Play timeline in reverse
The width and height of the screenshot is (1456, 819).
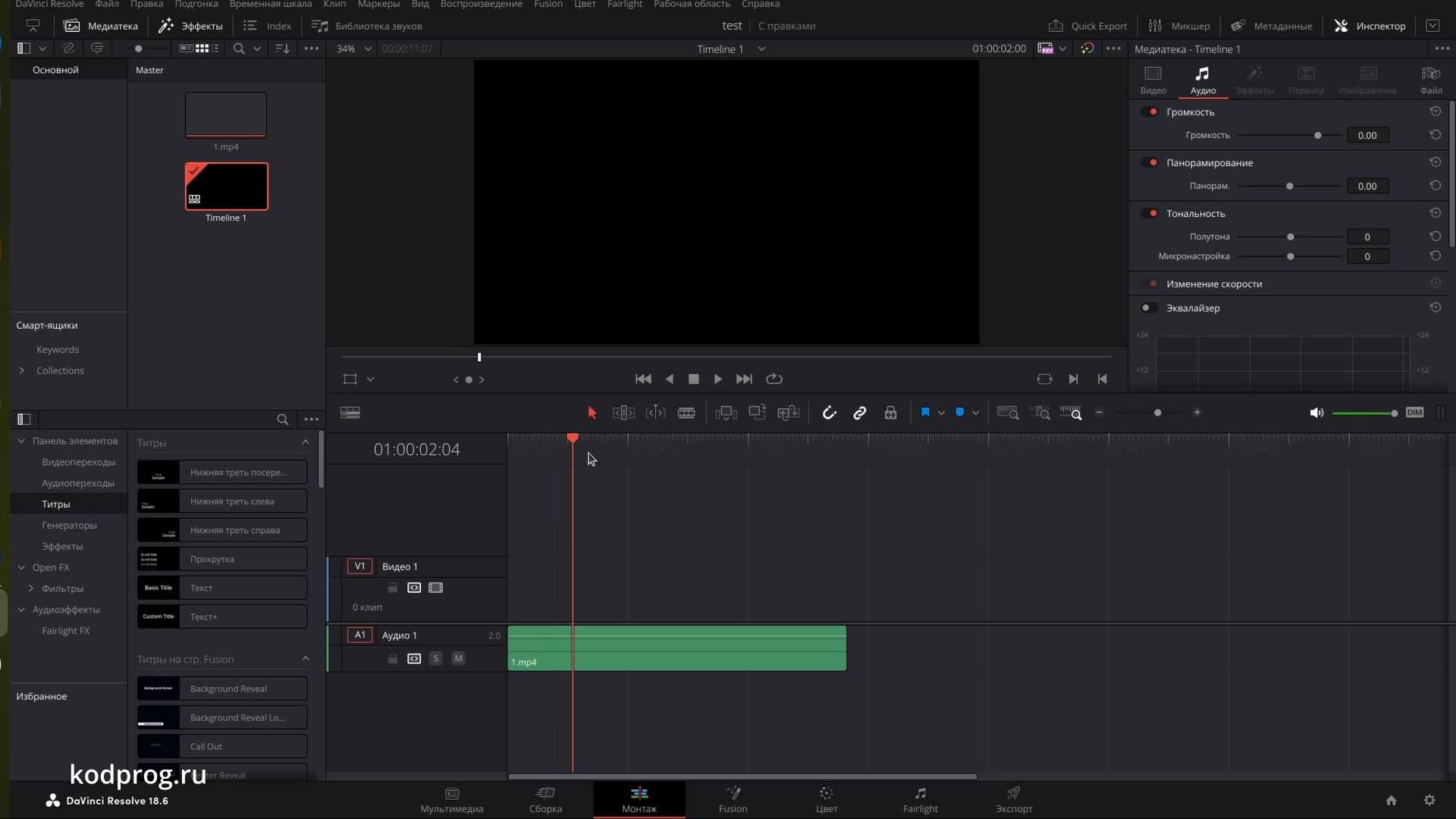tap(669, 378)
